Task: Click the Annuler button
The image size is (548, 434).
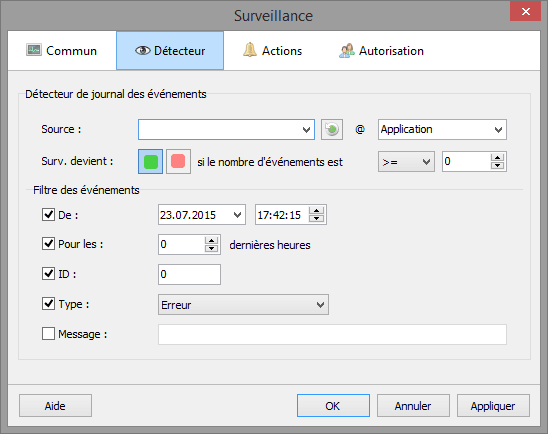Action: point(413,406)
